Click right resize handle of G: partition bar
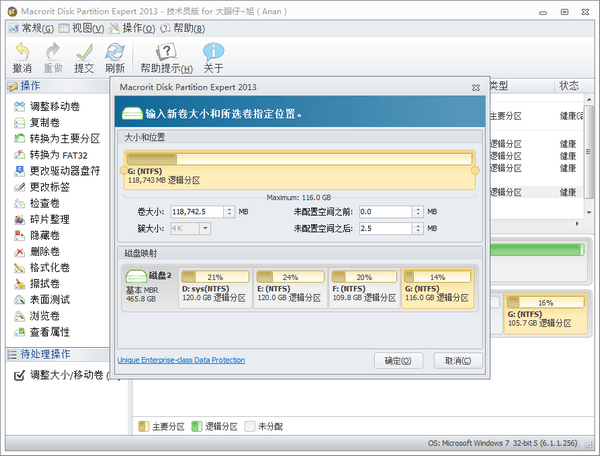Image resolution: width=600 pixels, height=456 pixels. point(475,170)
